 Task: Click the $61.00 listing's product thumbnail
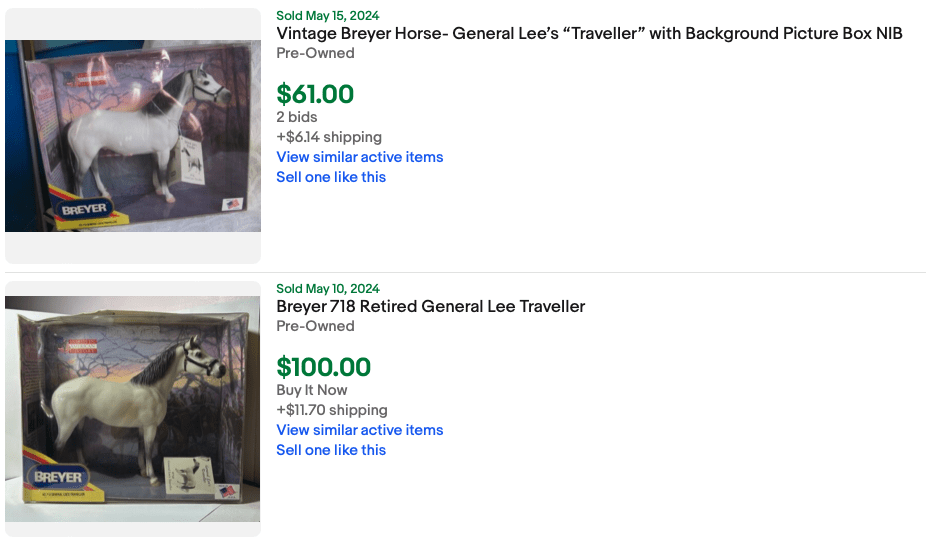click(x=133, y=136)
